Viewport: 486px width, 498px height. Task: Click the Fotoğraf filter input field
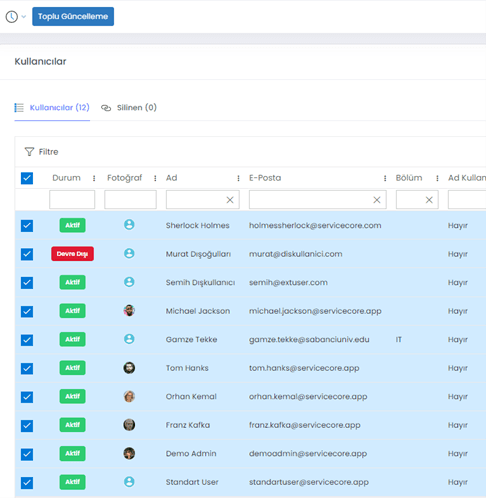tap(130, 200)
